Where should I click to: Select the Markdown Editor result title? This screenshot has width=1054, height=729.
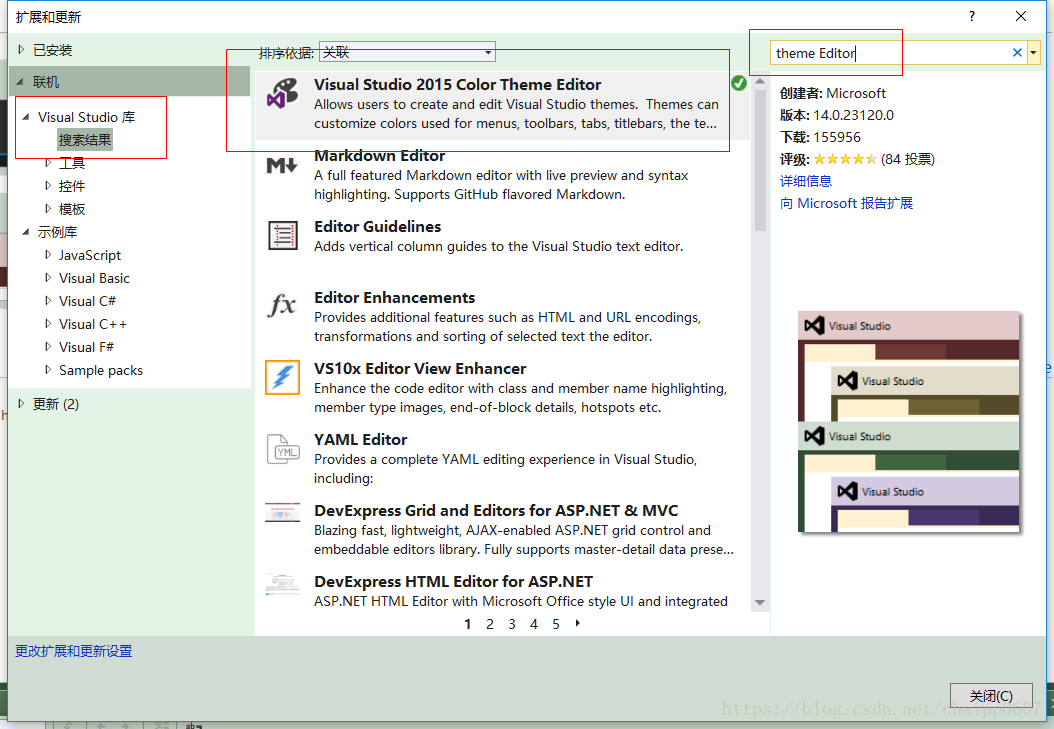coord(380,156)
